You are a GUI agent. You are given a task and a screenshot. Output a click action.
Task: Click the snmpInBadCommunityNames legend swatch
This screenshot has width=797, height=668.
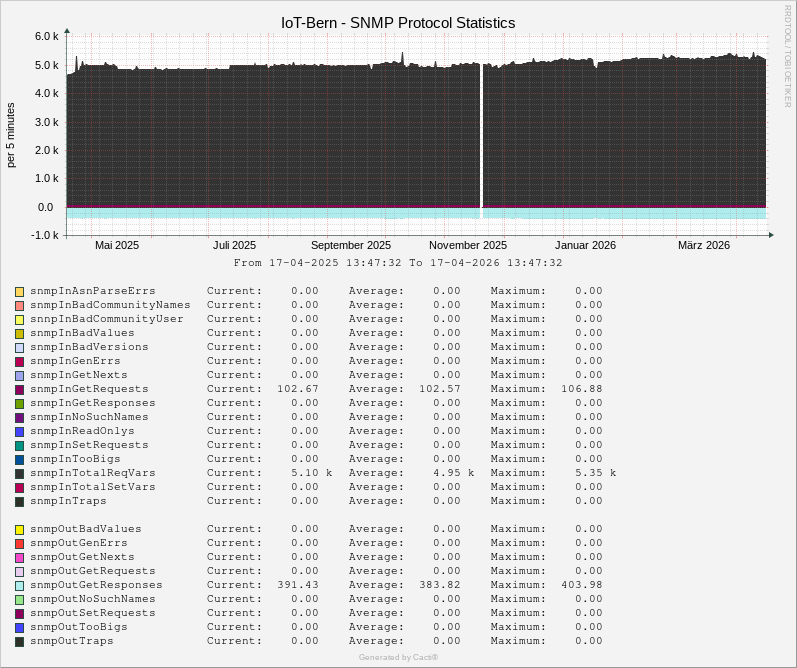coord(19,305)
